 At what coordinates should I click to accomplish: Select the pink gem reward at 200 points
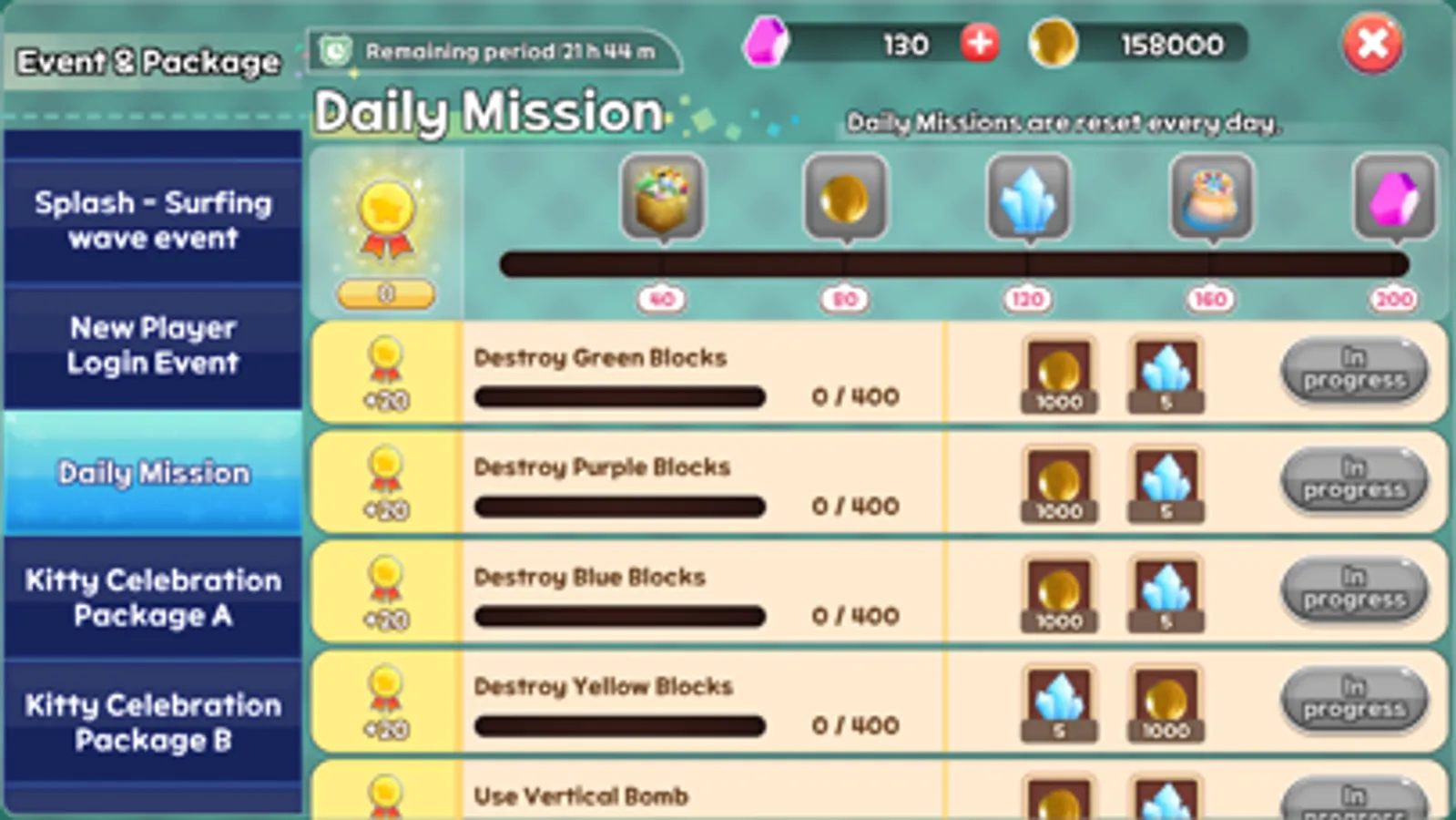tap(1395, 198)
